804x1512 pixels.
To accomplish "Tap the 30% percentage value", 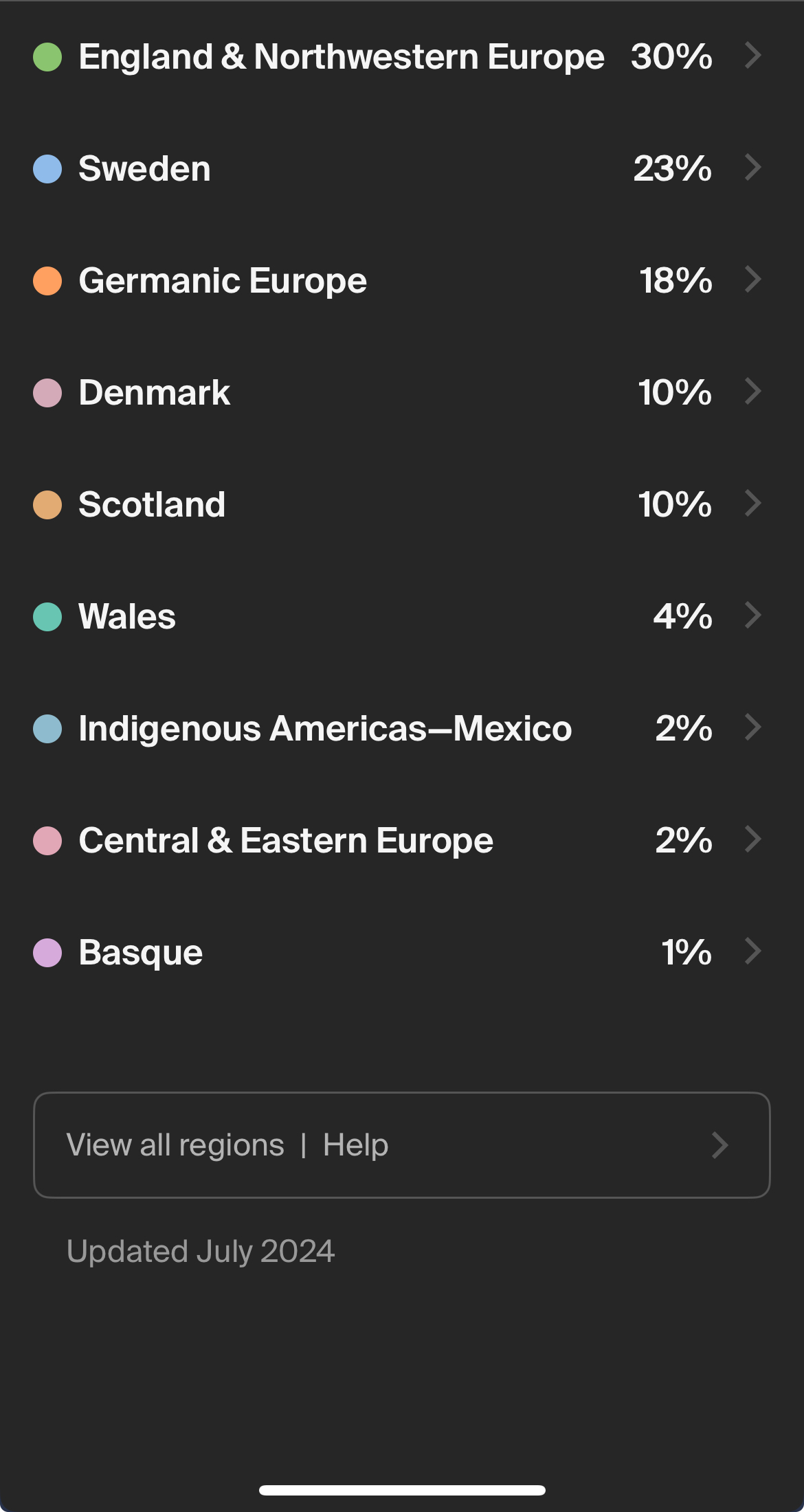I will [671, 57].
